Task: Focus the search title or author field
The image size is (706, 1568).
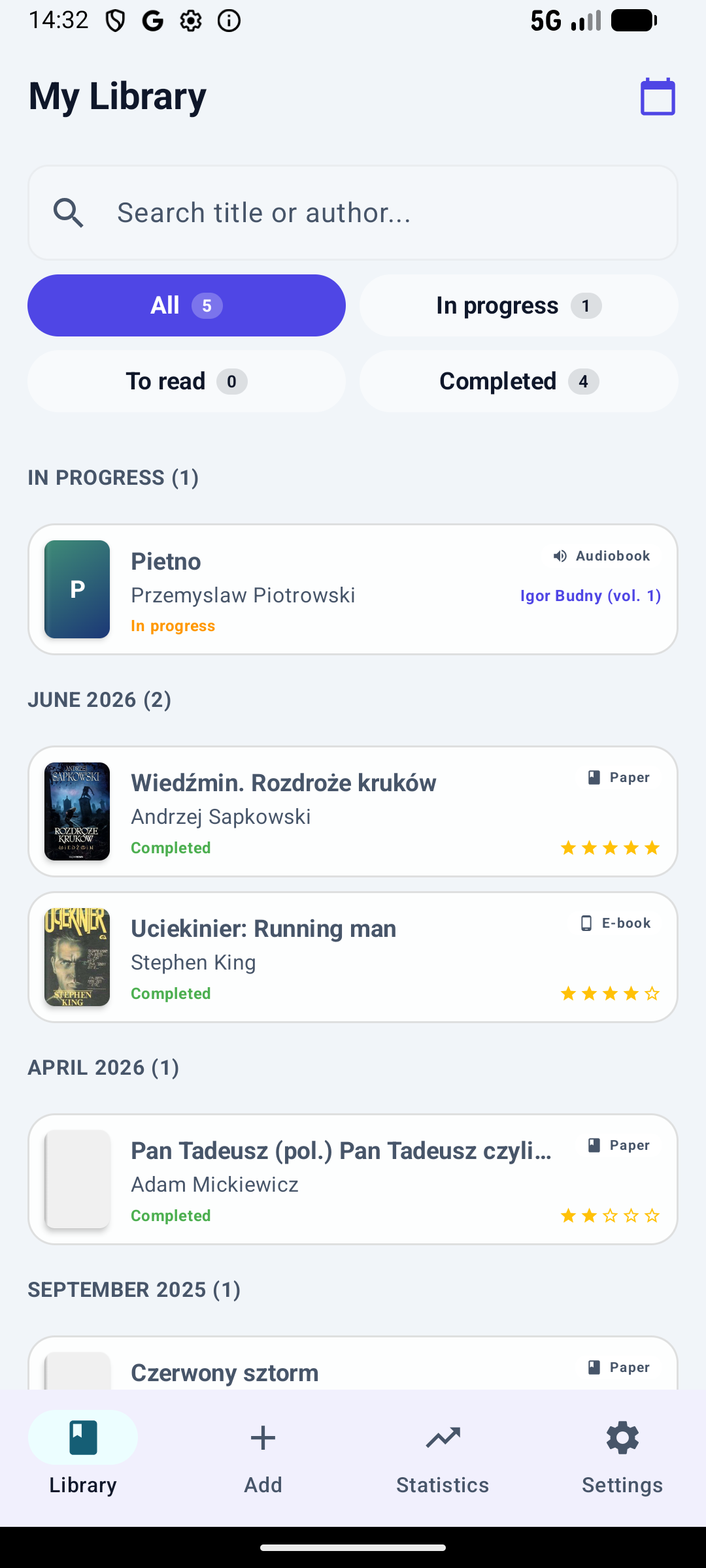Action: tap(353, 213)
